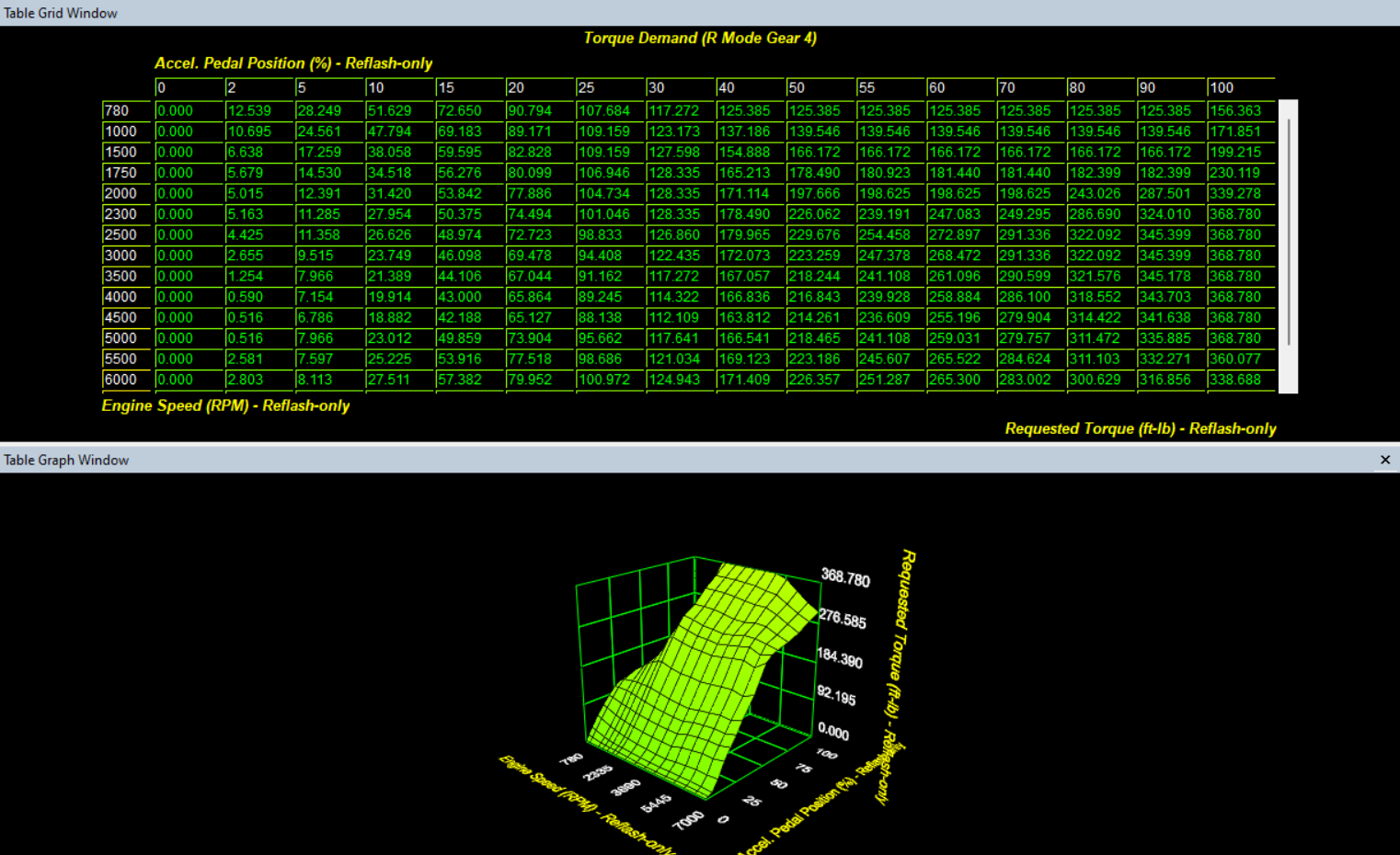Select the cell containing 0.590

(258, 297)
